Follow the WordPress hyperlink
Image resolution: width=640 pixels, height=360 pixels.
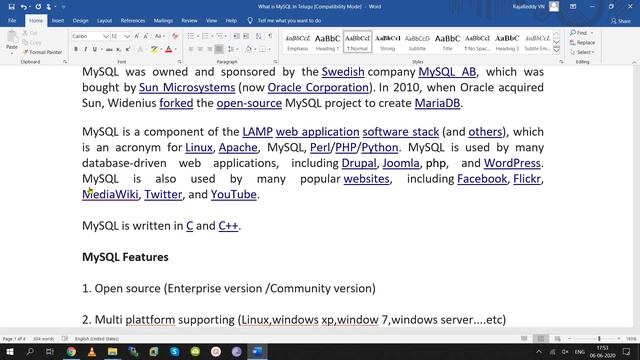pyautogui.click(x=512, y=163)
